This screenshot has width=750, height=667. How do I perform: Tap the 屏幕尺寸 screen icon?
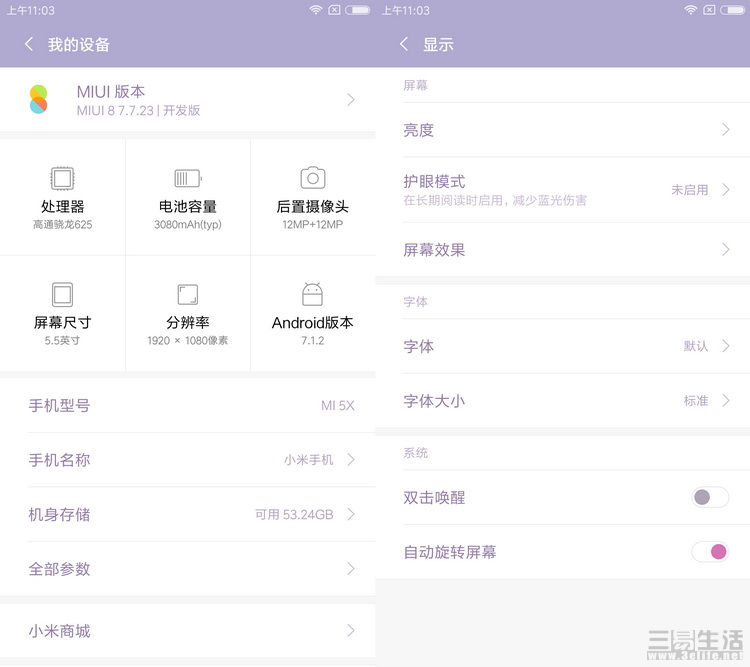[63, 294]
